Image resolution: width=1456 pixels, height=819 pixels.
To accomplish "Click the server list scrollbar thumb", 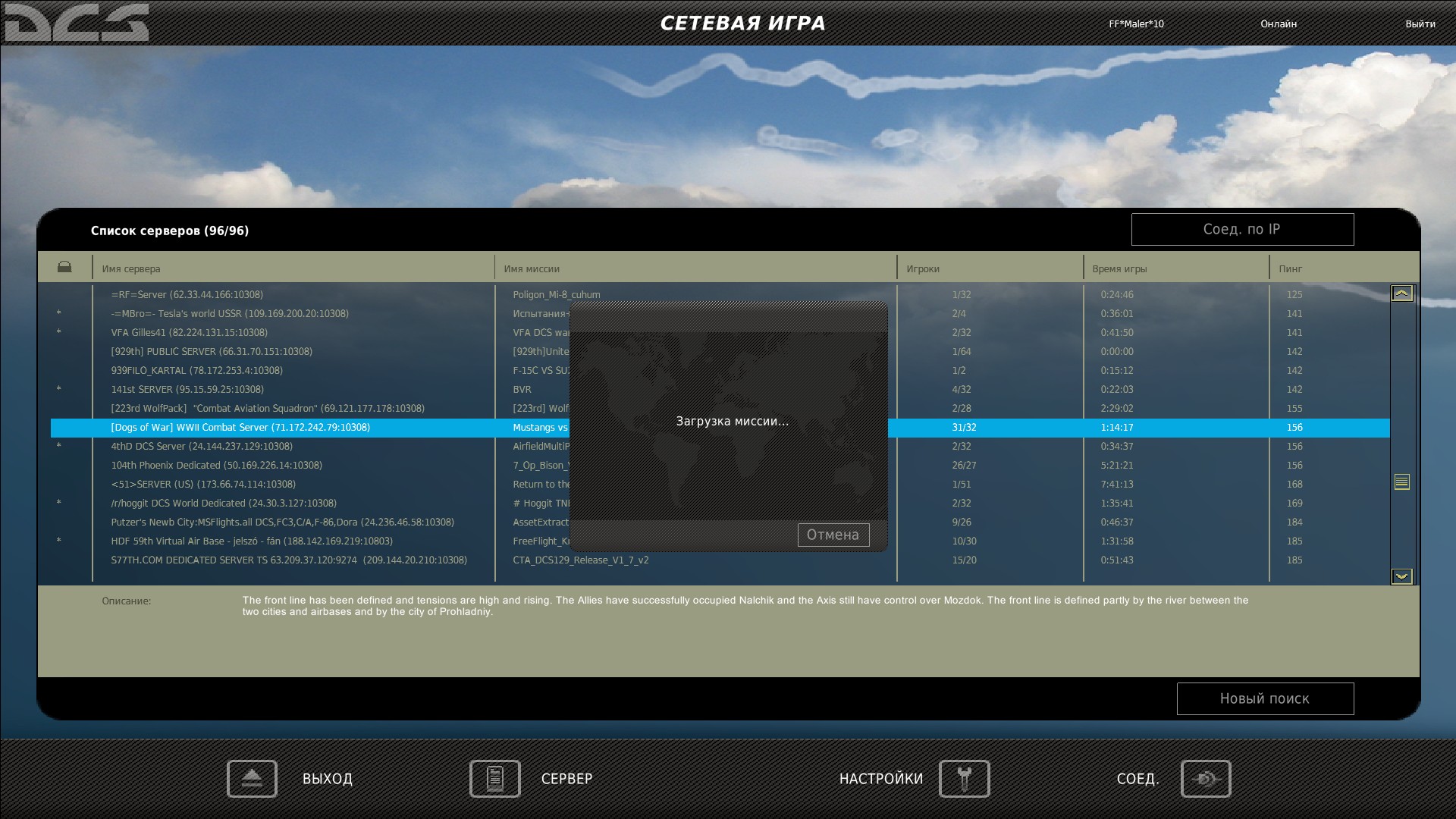I will pos(1401,482).
